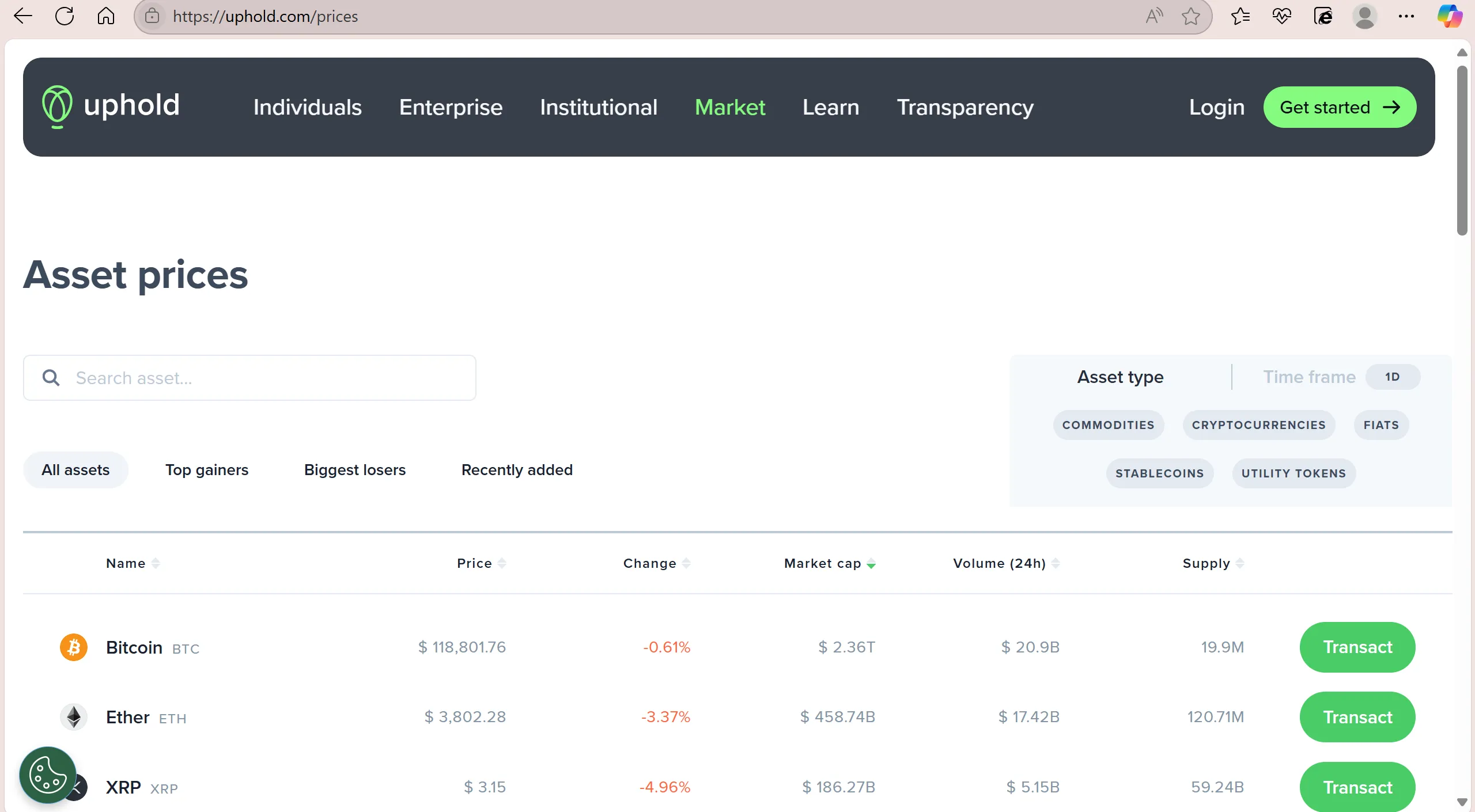Filter by Fiats asset type
1475x812 pixels.
point(1381,425)
